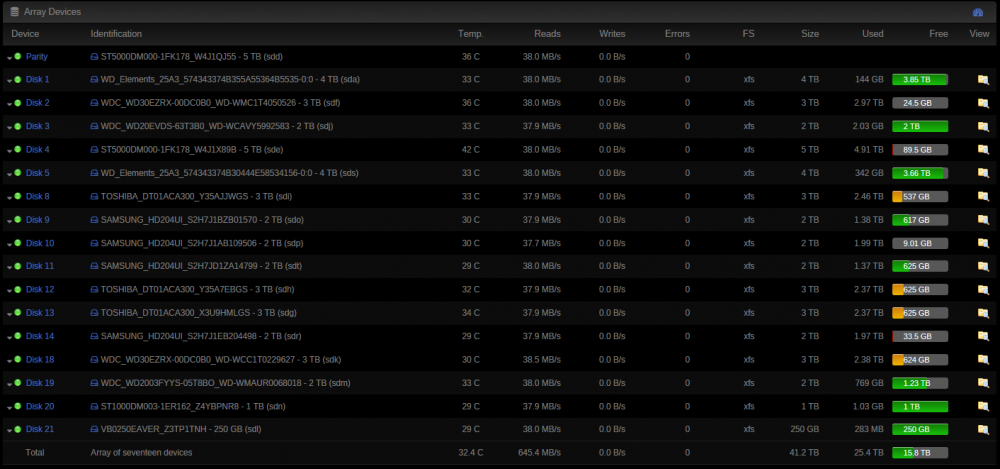
Task: Browse Disk 14 with its View icon
Action: [x=983, y=336]
